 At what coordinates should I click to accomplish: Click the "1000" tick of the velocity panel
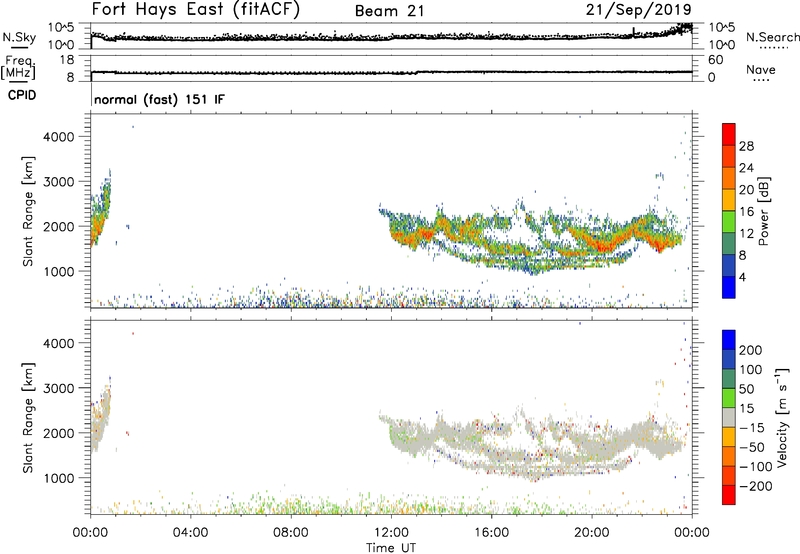pyautogui.click(x=59, y=478)
